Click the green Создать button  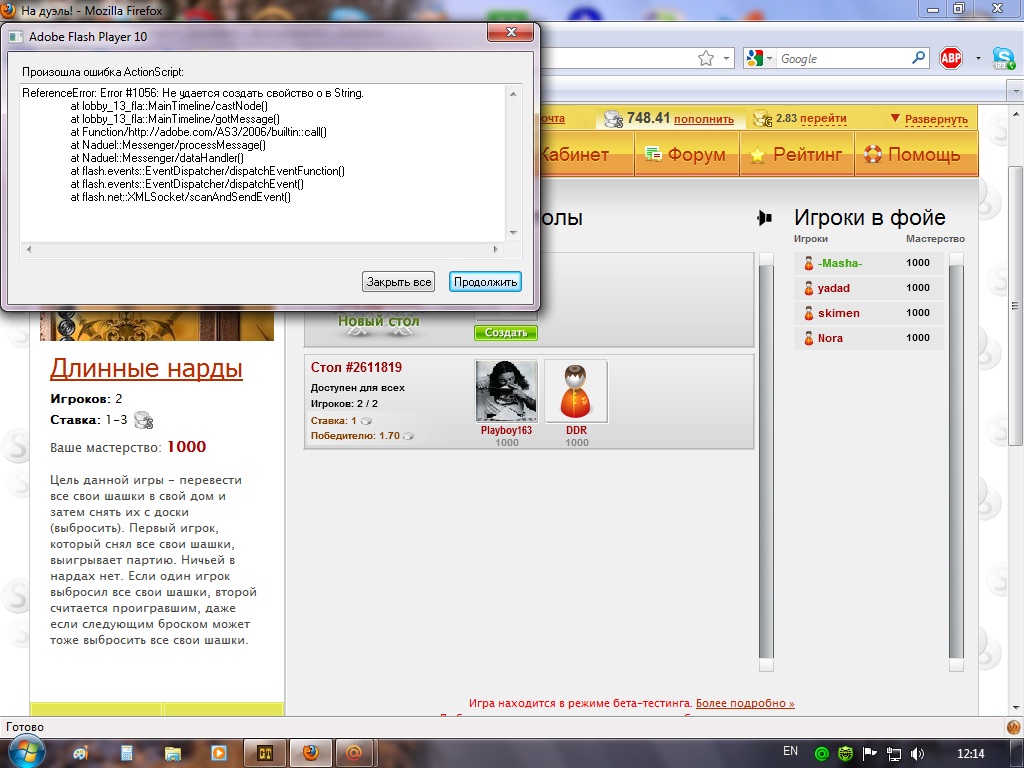[505, 333]
